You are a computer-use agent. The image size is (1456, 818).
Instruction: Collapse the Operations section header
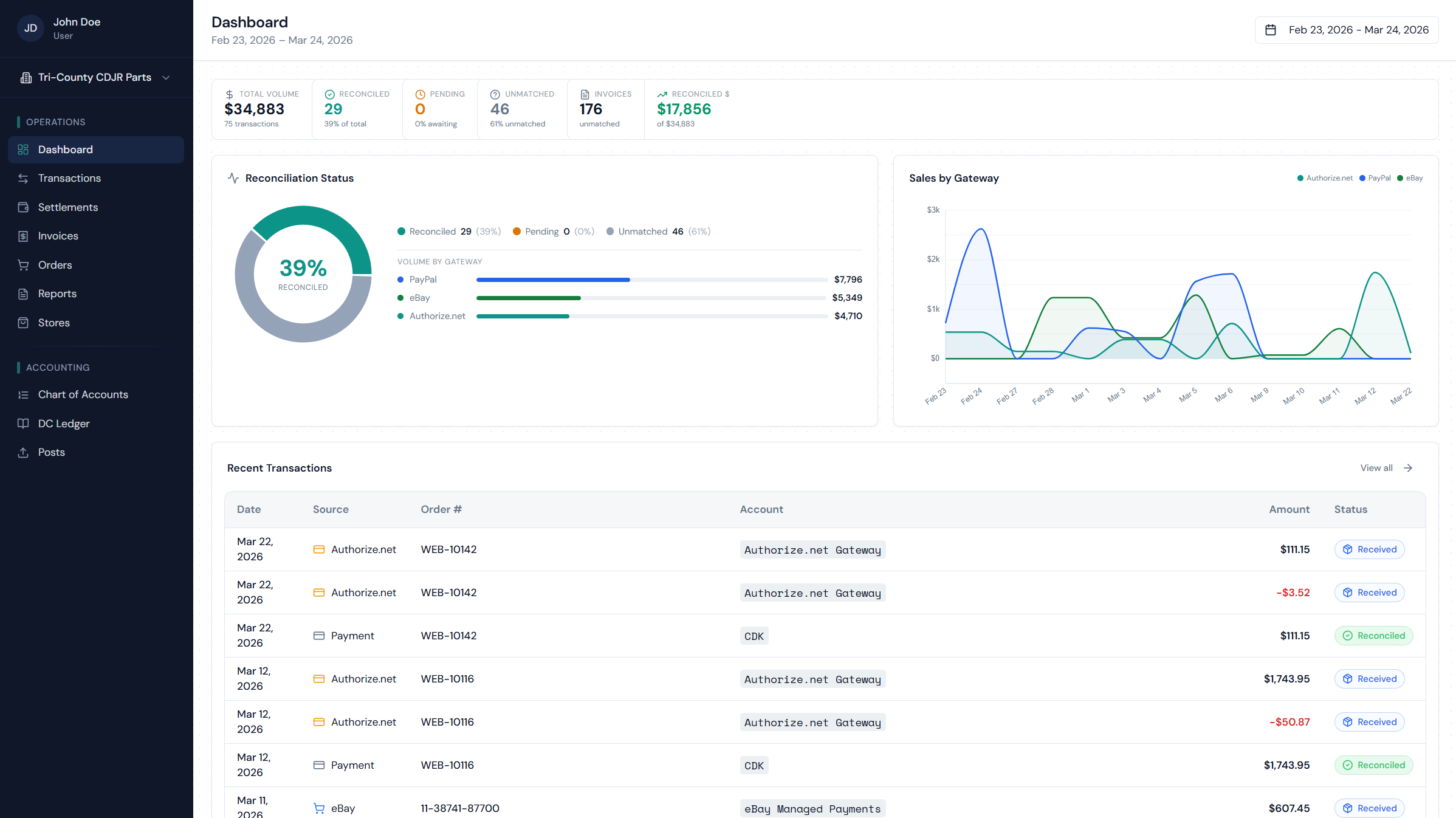(x=56, y=122)
